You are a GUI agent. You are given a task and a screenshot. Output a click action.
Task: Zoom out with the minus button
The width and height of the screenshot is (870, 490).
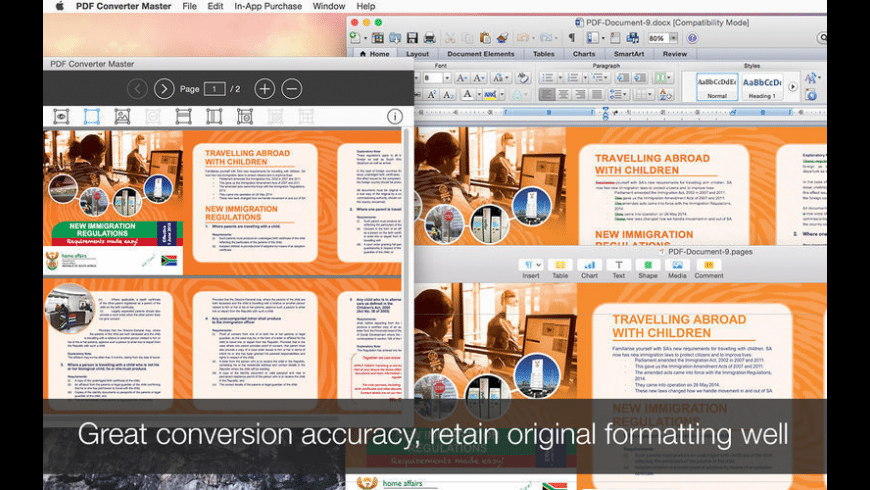pos(292,89)
